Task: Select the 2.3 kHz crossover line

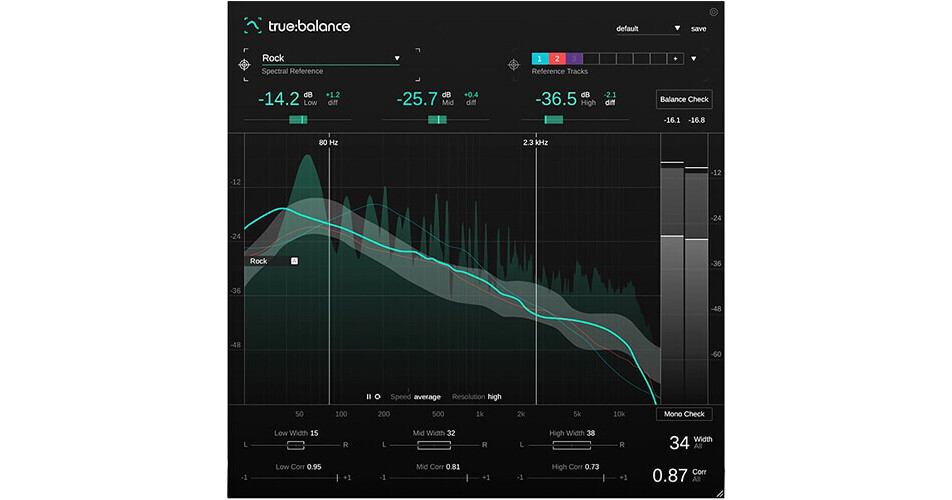Action: 536,270
